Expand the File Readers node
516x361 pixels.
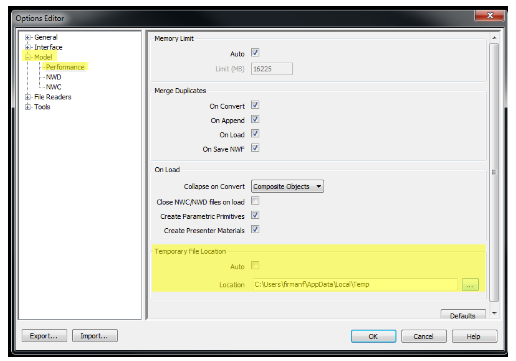[x=28, y=97]
